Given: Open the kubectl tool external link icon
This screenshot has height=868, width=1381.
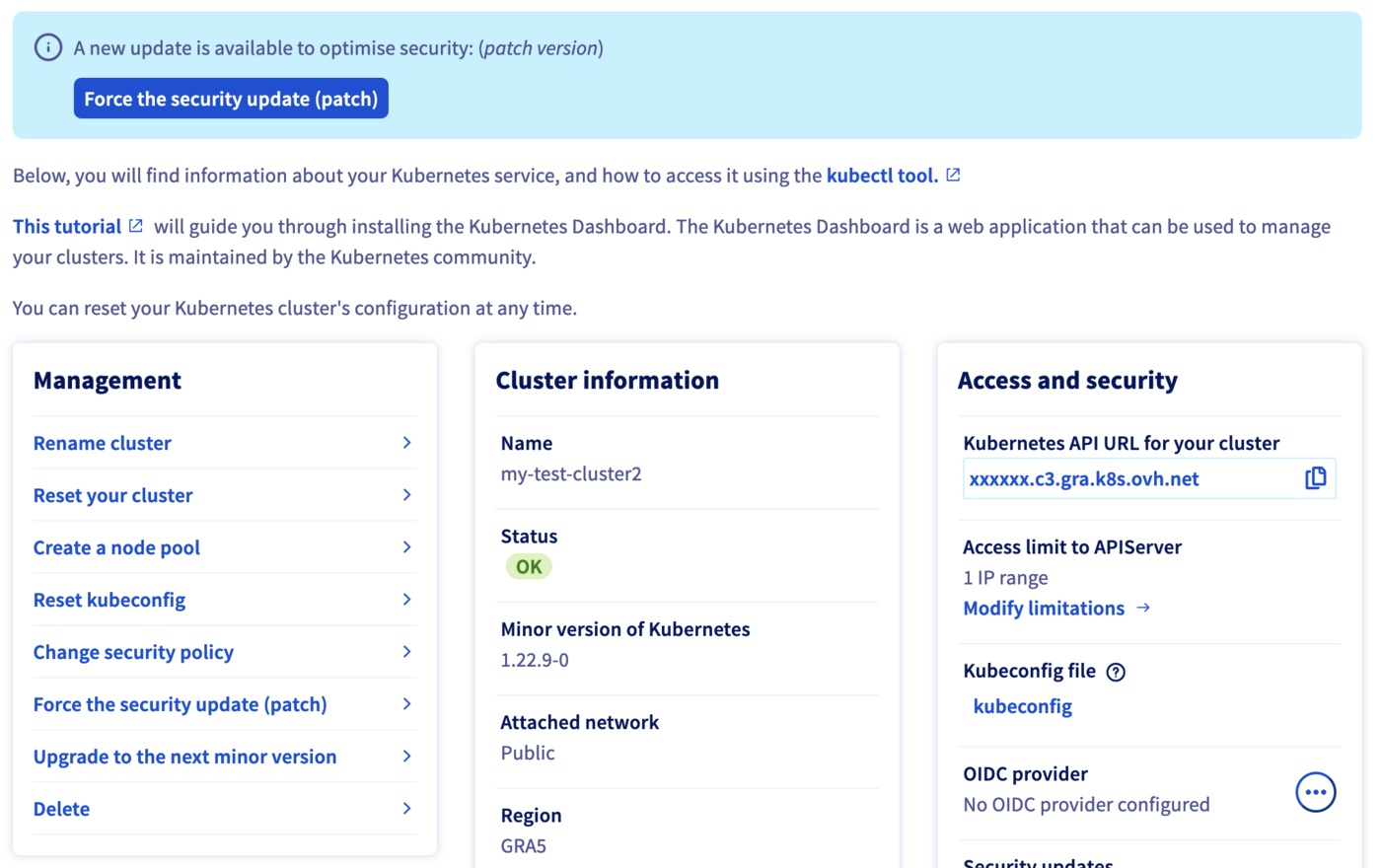Looking at the screenshot, I should (x=952, y=175).
